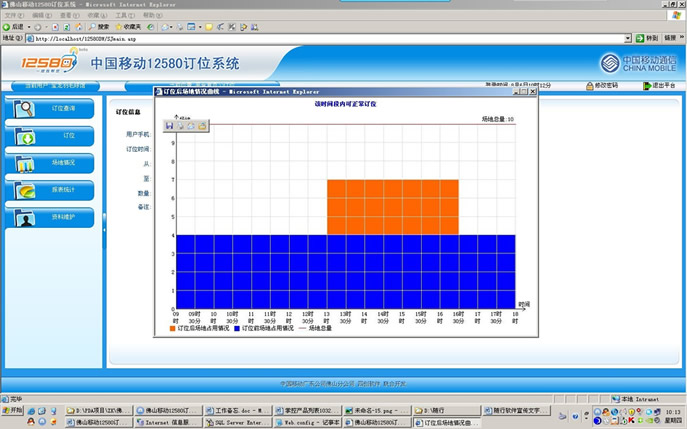Viewport: 687px width, 429px height.
Task: Click the '场地总量:10' label above the chart
Action: 498,119
